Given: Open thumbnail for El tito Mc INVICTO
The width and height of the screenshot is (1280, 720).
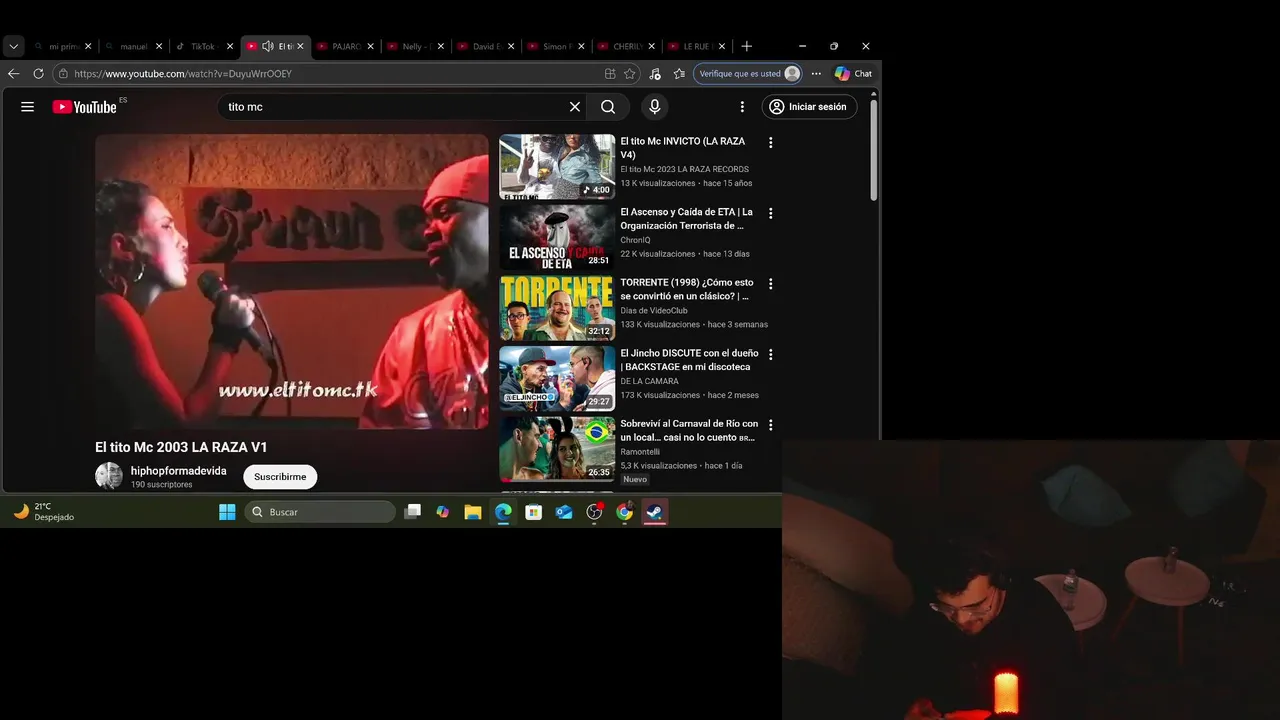Looking at the screenshot, I should [557, 167].
